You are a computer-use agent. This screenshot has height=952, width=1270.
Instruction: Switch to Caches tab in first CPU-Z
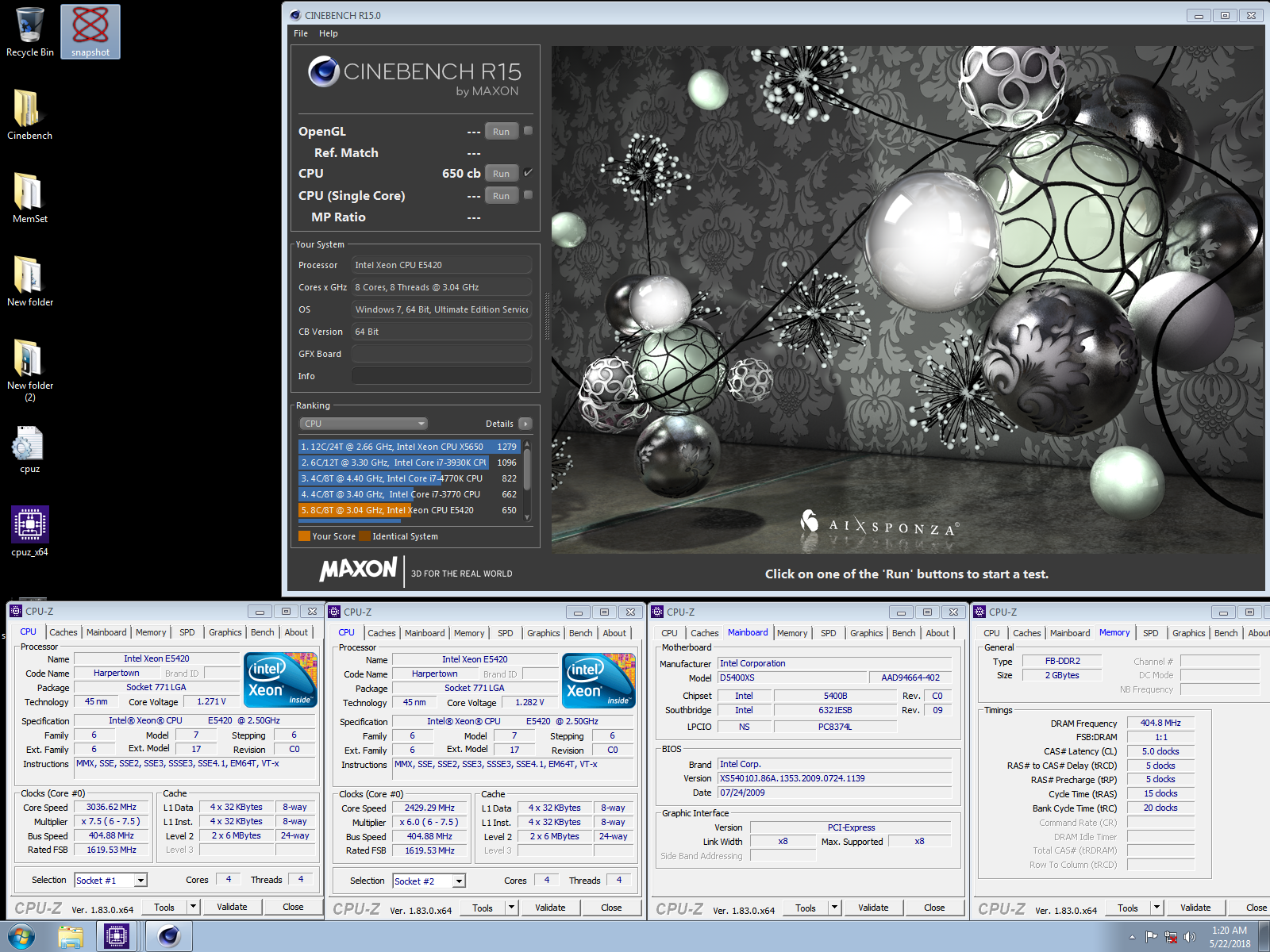point(63,632)
